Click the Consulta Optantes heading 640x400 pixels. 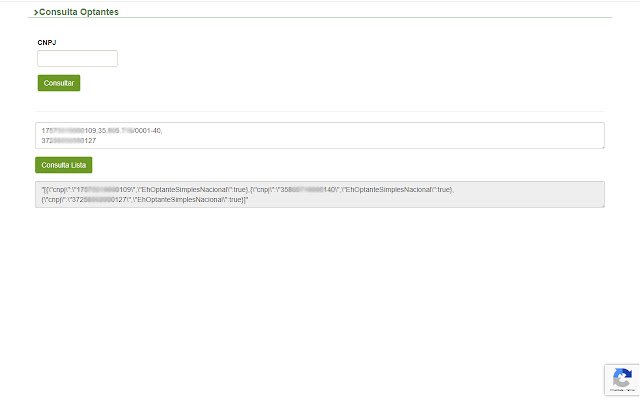point(76,12)
